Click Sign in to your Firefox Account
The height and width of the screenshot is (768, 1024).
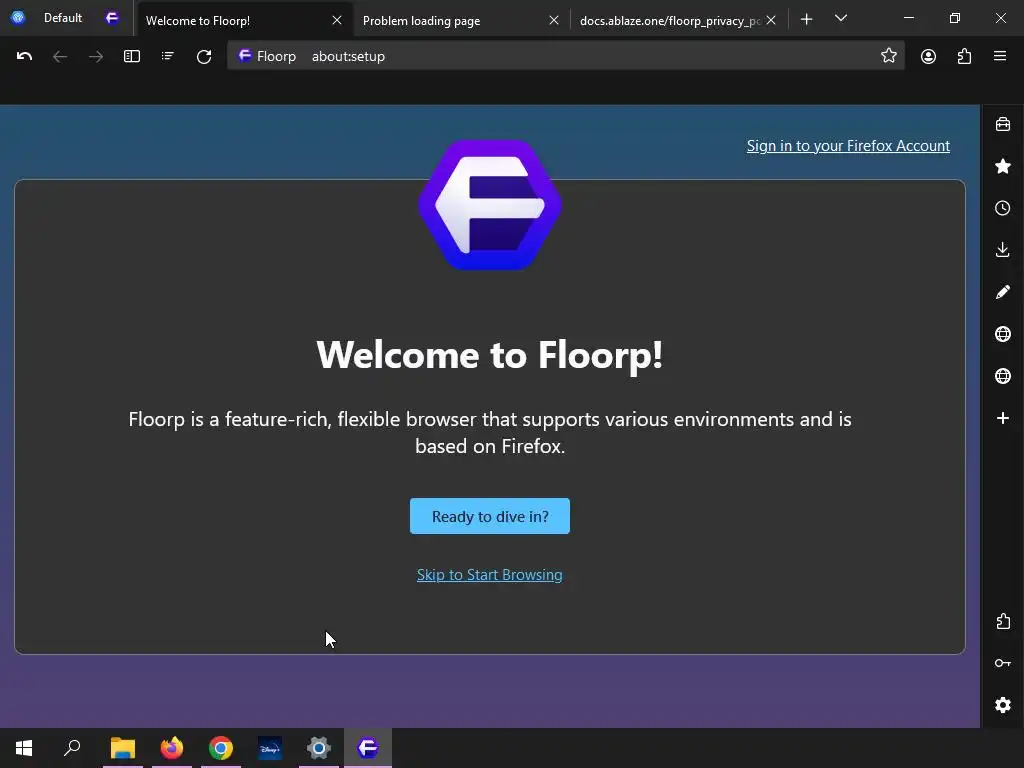[848, 146]
